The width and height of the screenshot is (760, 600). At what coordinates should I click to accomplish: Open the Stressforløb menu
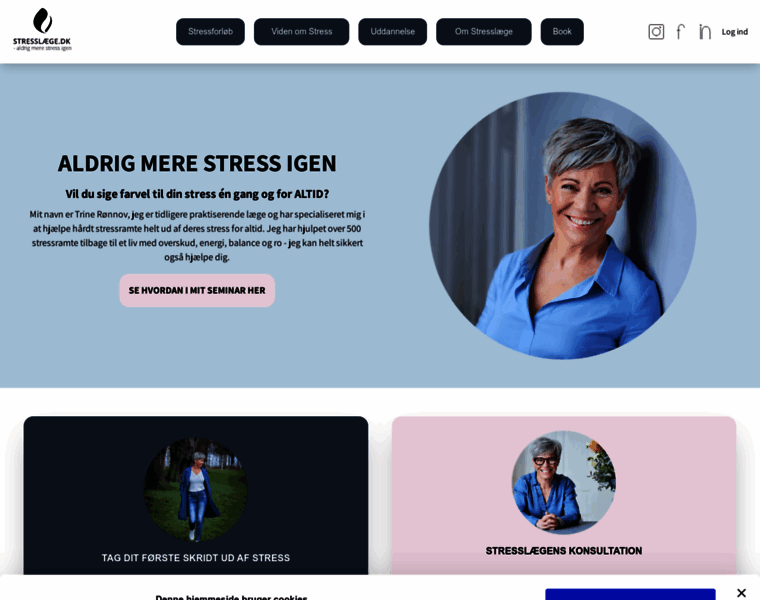click(210, 32)
